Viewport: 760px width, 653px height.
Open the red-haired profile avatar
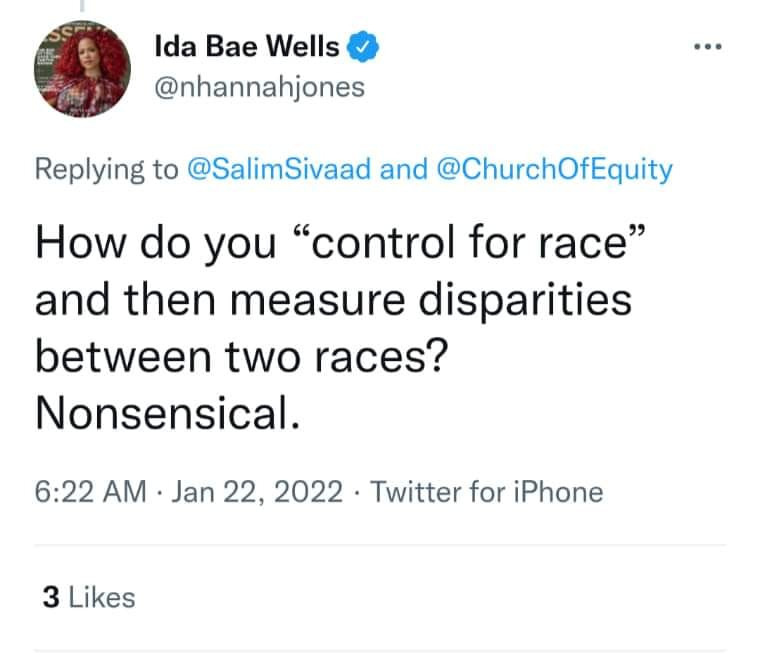(x=82, y=69)
